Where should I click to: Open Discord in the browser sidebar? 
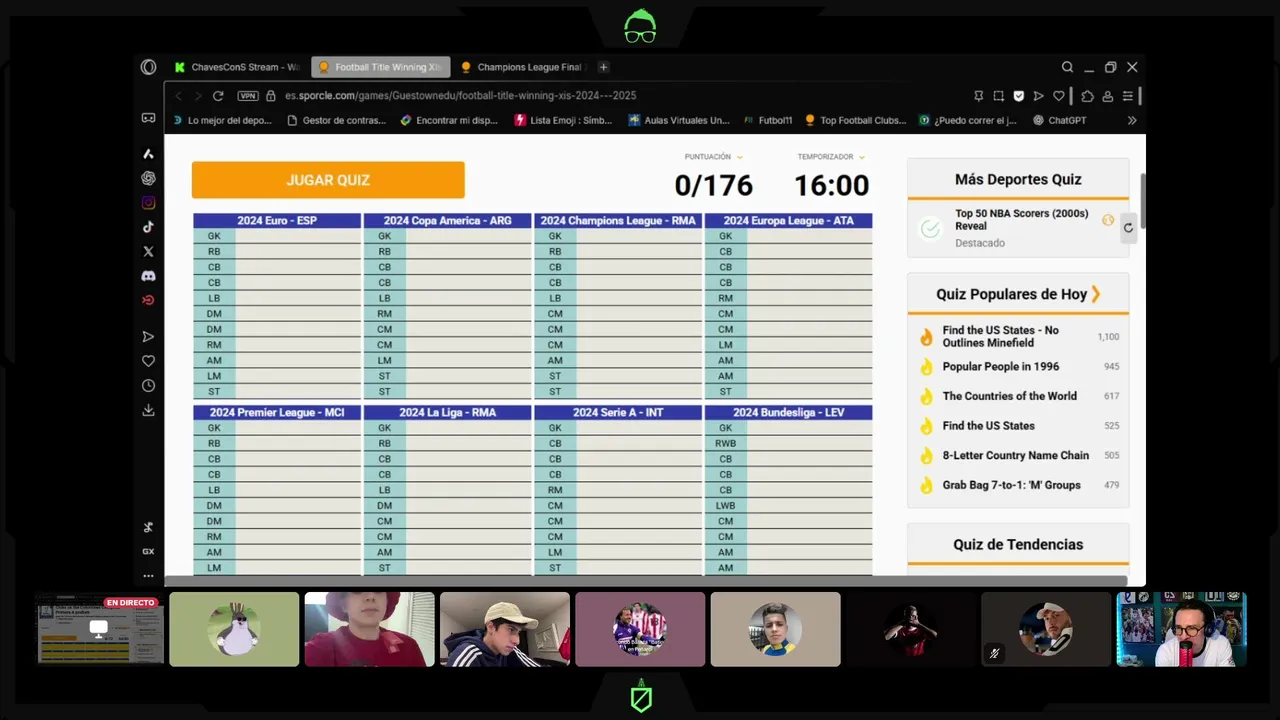click(x=148, y=276)
